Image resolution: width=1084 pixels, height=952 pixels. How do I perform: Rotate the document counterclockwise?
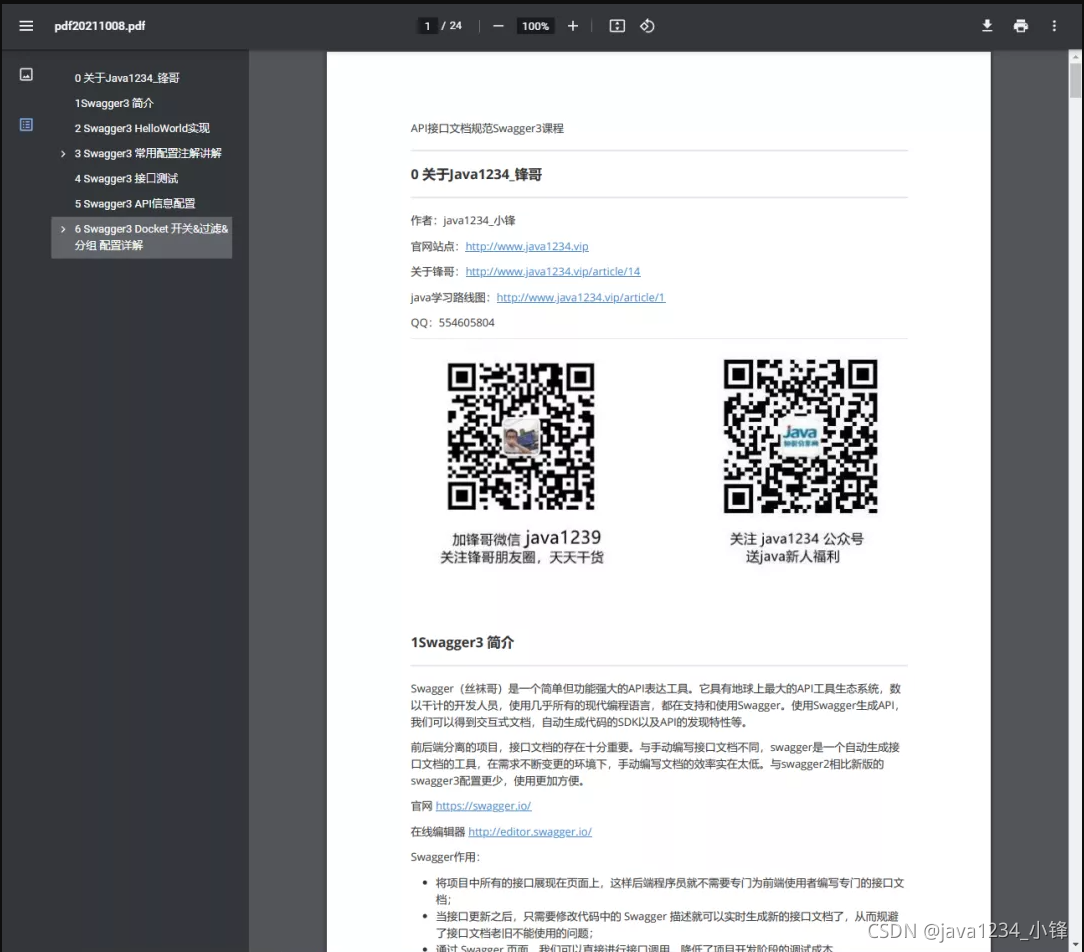tap(647, 26)
